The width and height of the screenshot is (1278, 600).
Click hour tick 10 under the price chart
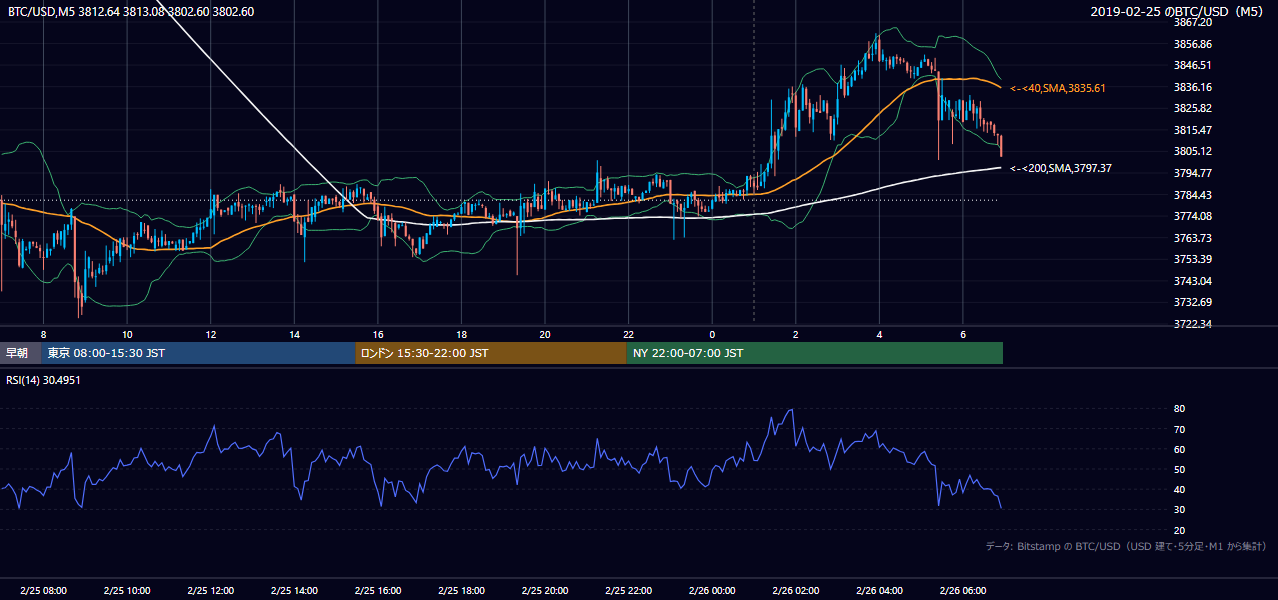pyautogui.click(x=127, y=334)
